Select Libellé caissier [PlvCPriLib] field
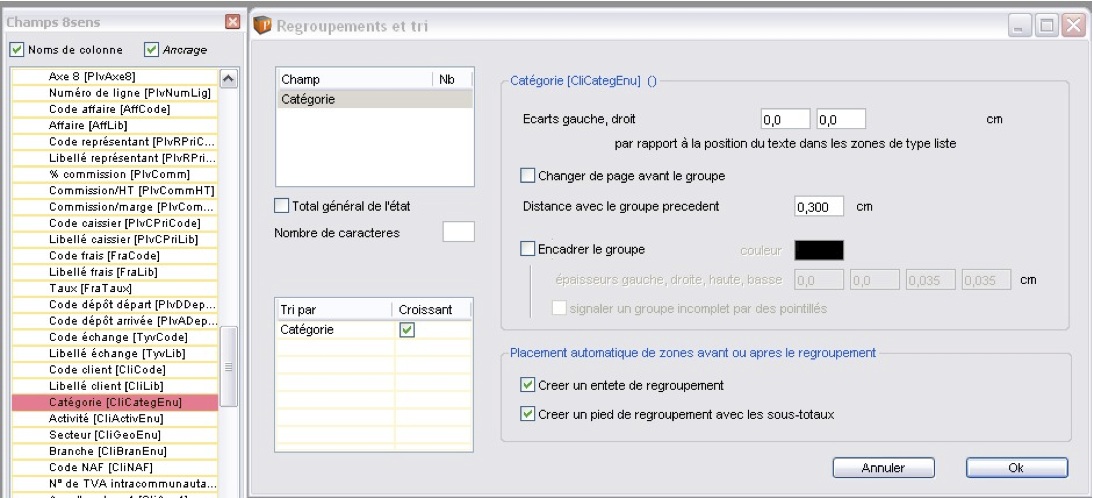1093x498 pixels. [x=115, y=239]
